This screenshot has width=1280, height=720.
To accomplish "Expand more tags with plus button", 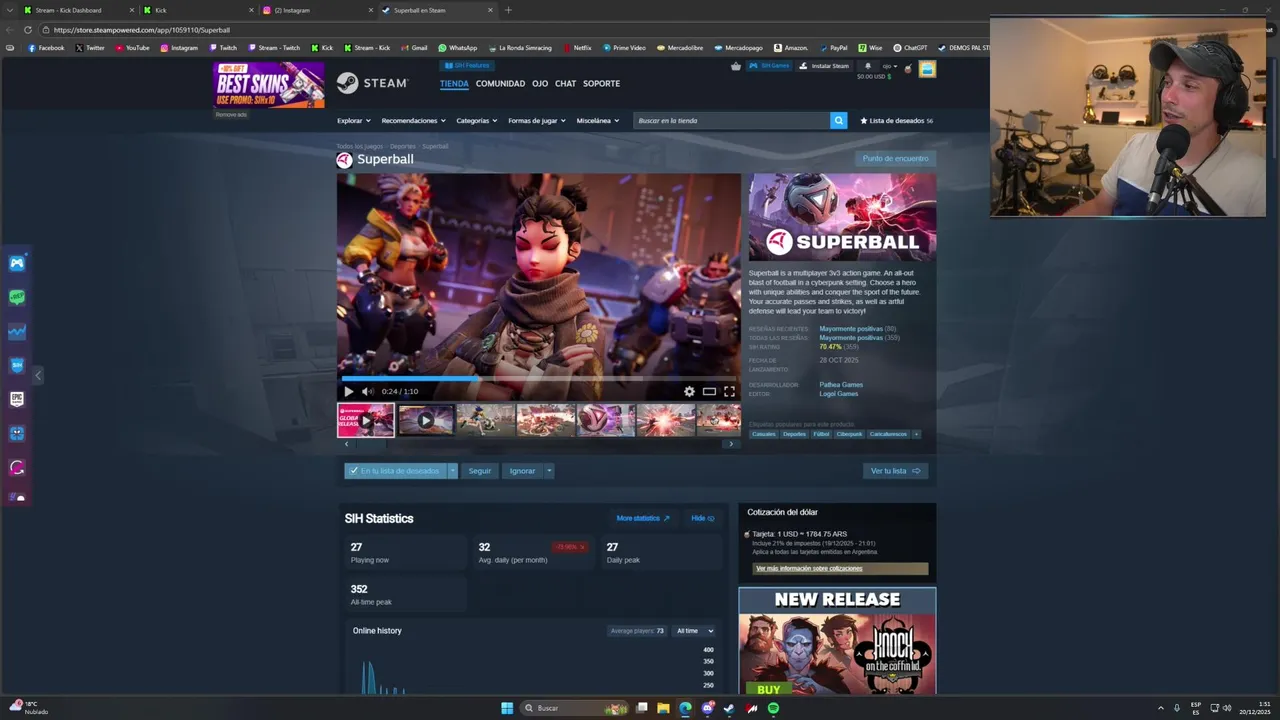I will 916,434.
